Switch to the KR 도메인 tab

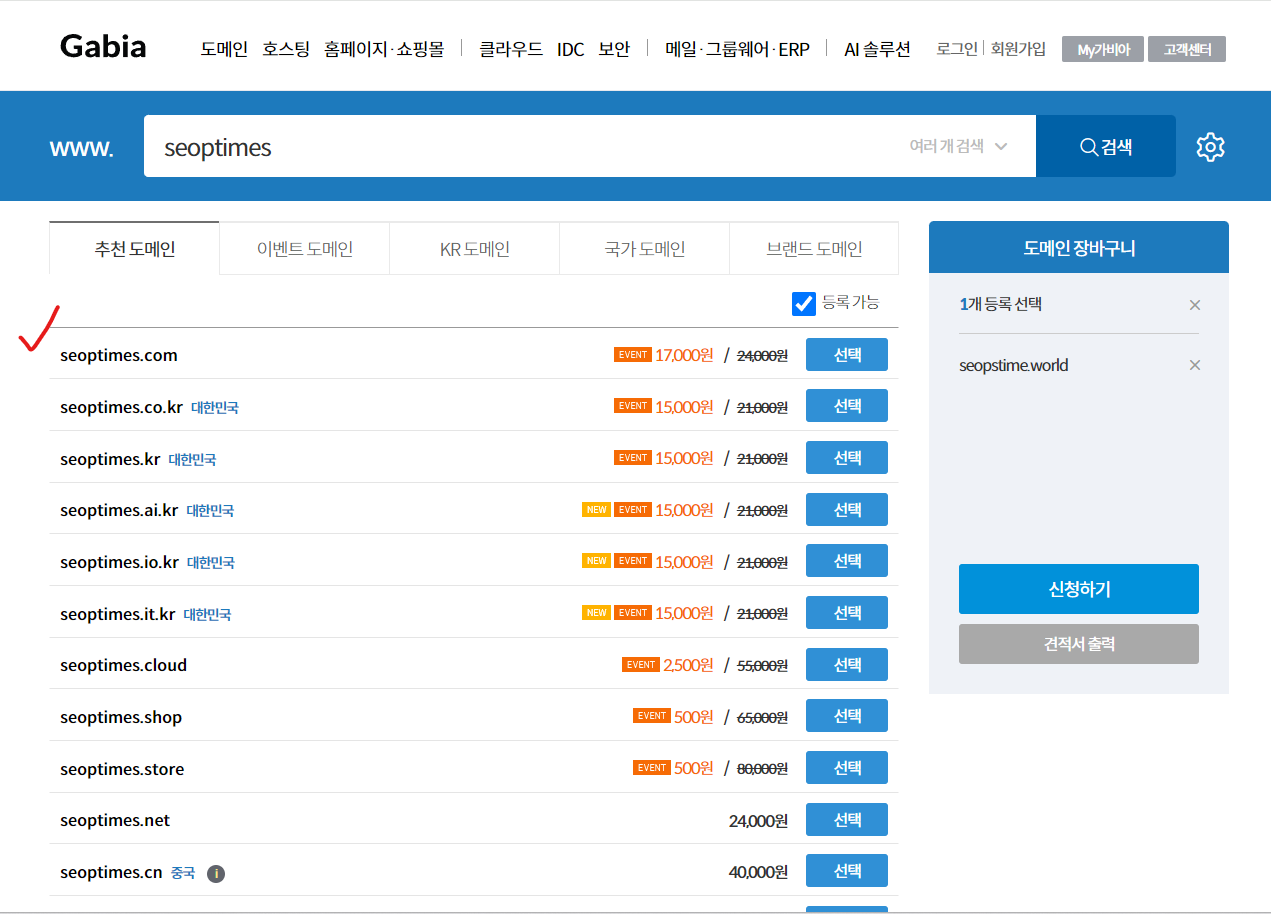[x=474, y=248]
